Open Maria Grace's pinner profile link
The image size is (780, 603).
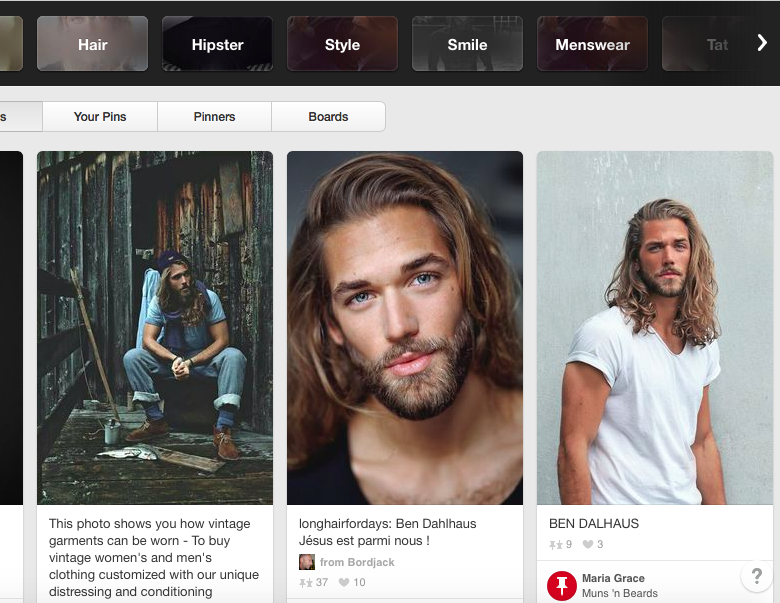coord(613,578)
